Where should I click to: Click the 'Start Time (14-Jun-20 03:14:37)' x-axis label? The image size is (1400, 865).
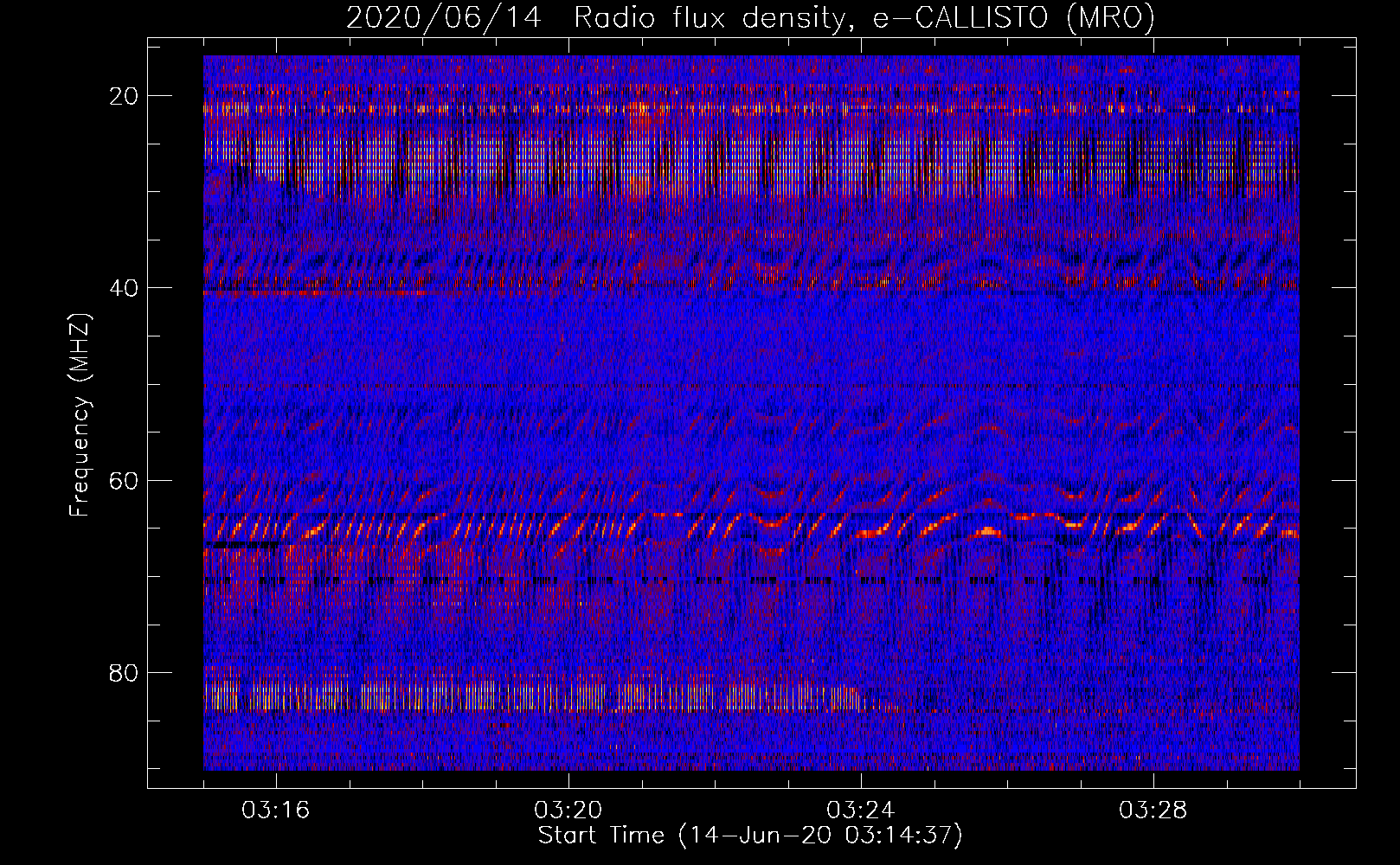pyautogui.click(x=750, y=836)
